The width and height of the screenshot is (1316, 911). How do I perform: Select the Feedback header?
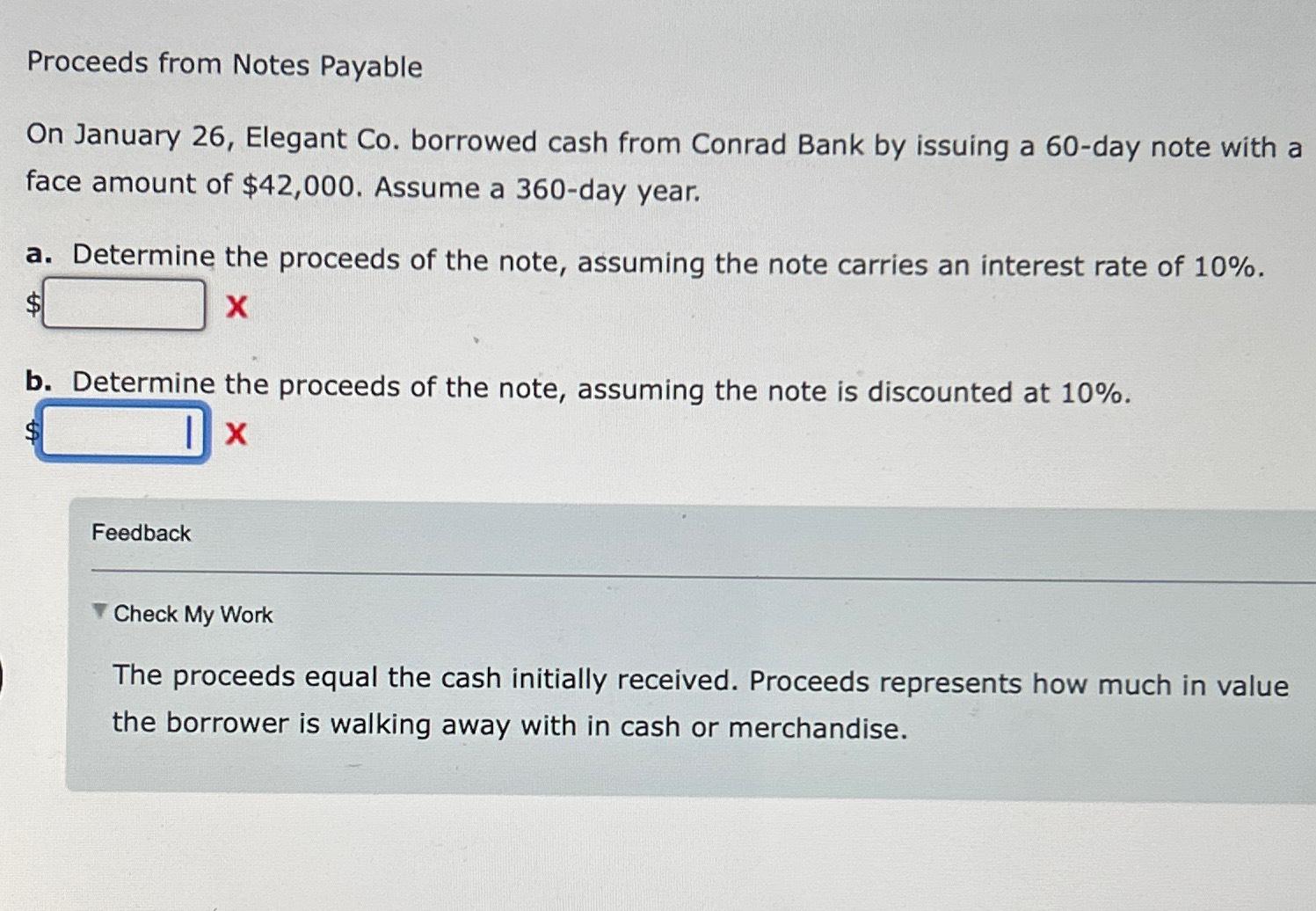tap(141, 533)
